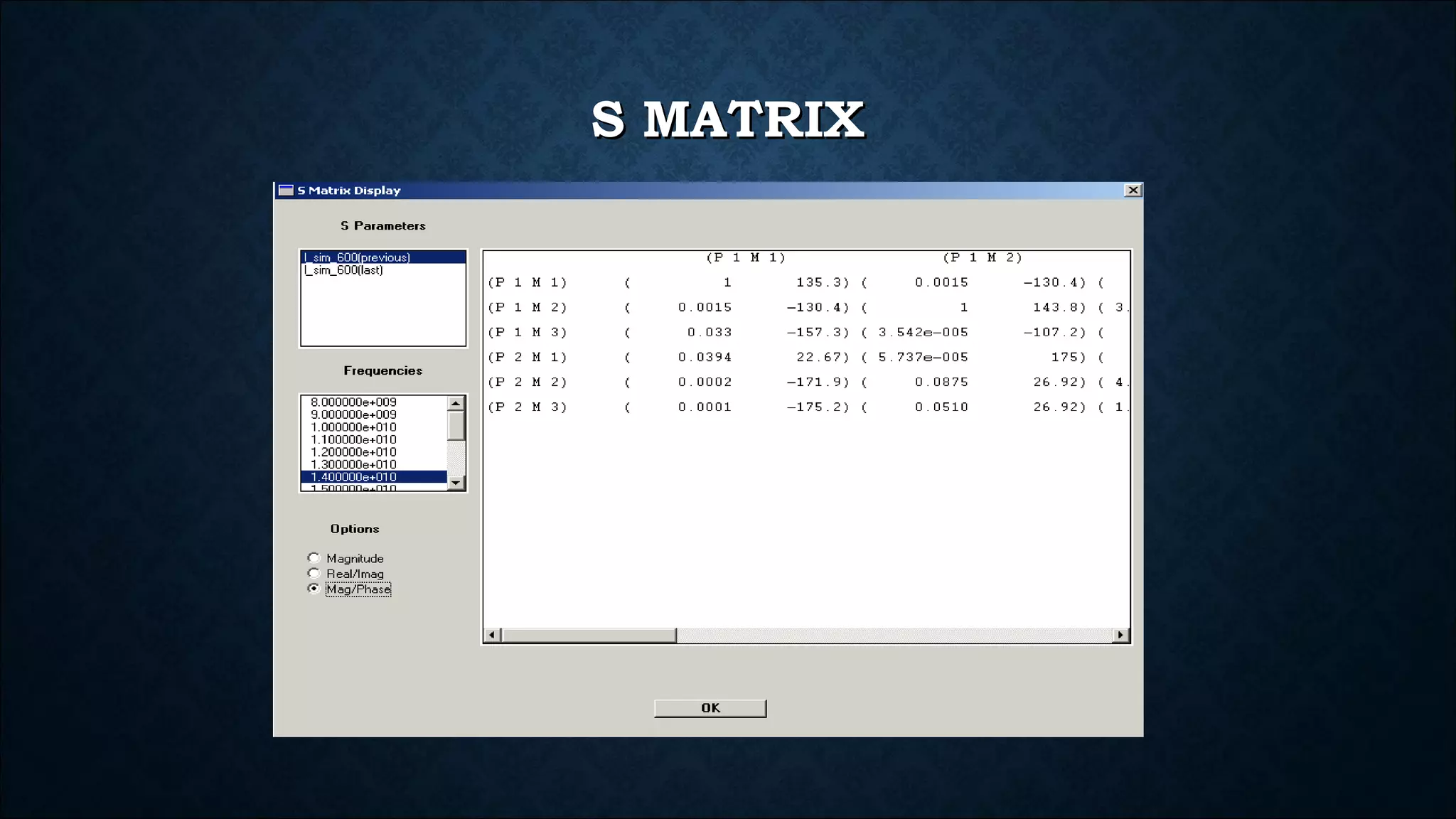This screenshot has width=1456, height=819.
Task: Click the magnitude value 0.0001
Action: (x=705, y=407)
